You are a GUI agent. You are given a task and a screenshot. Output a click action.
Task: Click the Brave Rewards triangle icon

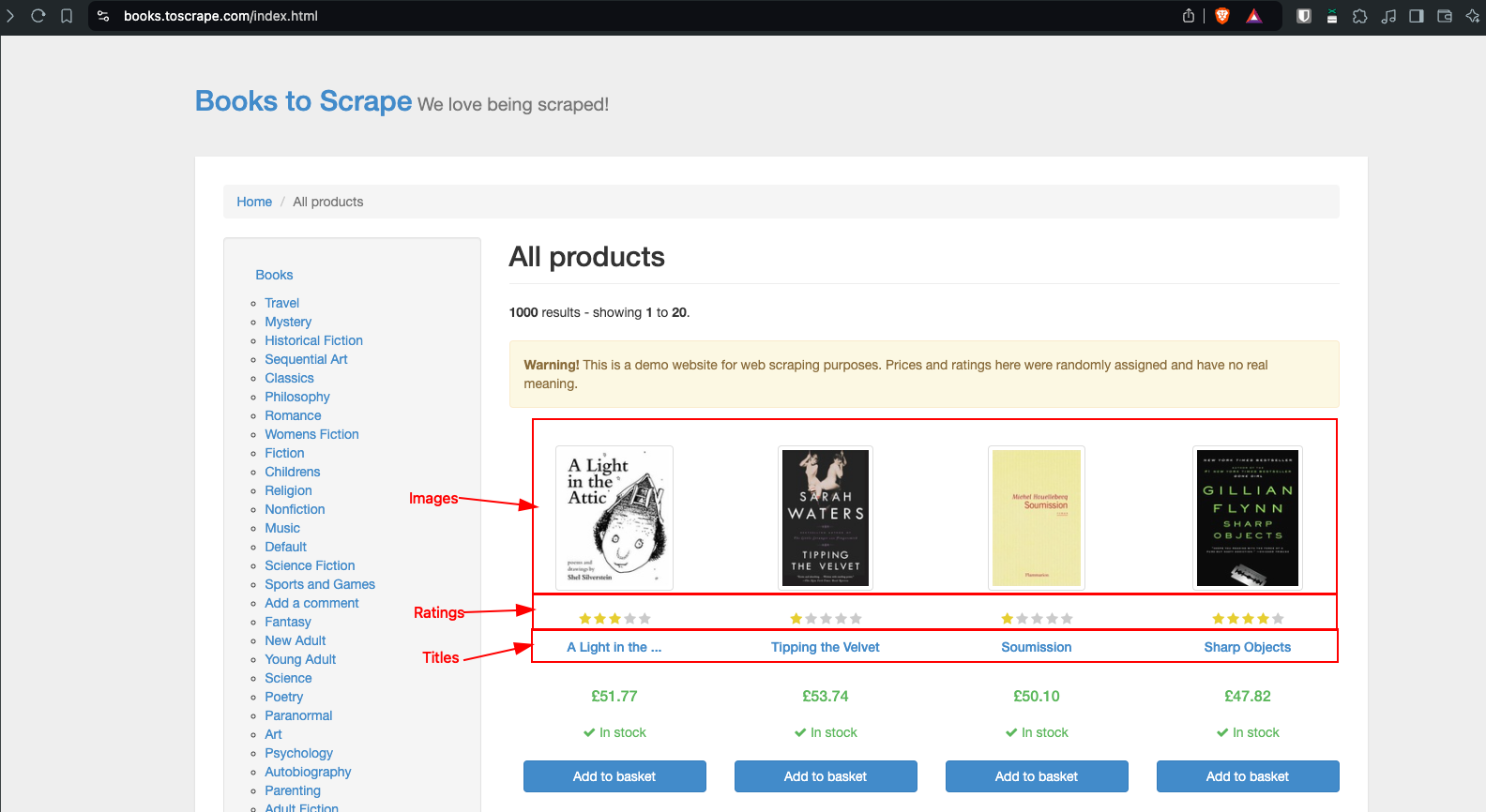pos(1254,16)
